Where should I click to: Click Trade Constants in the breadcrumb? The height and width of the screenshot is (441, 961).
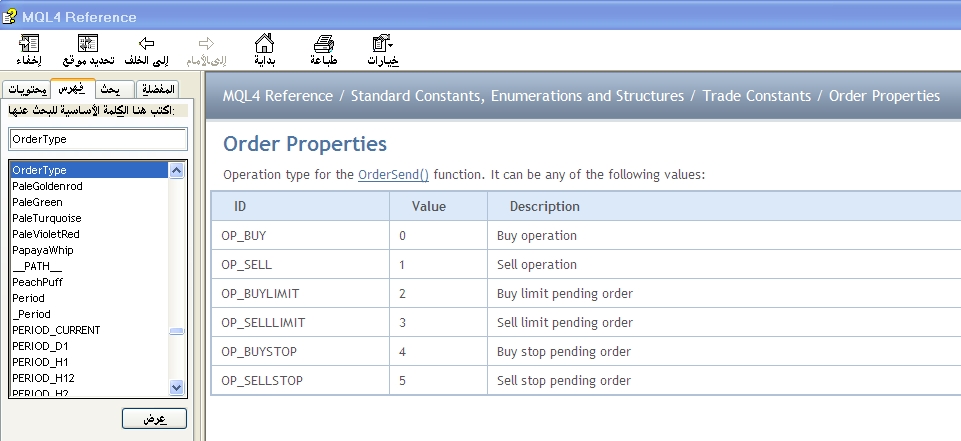pos(756,96)
